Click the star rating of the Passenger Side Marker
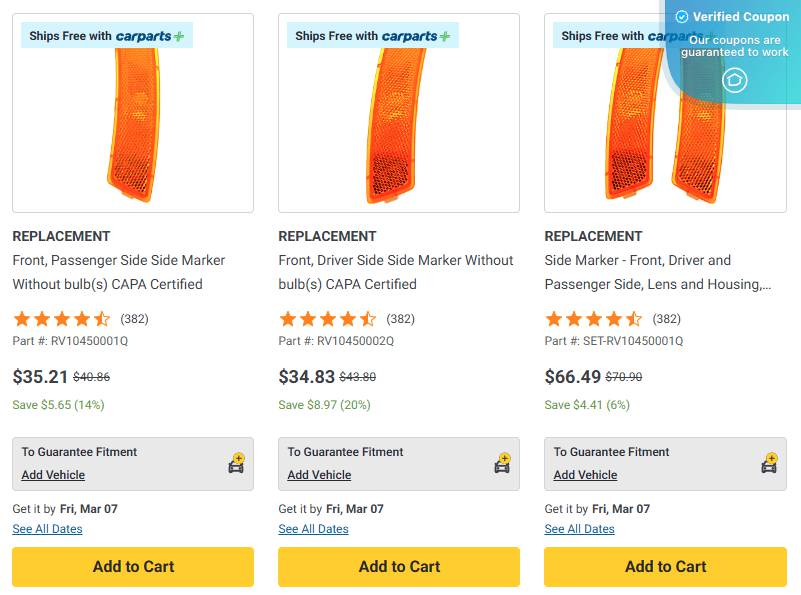The image size is (801, 595). pyautogui.click(x=62, y=320)
